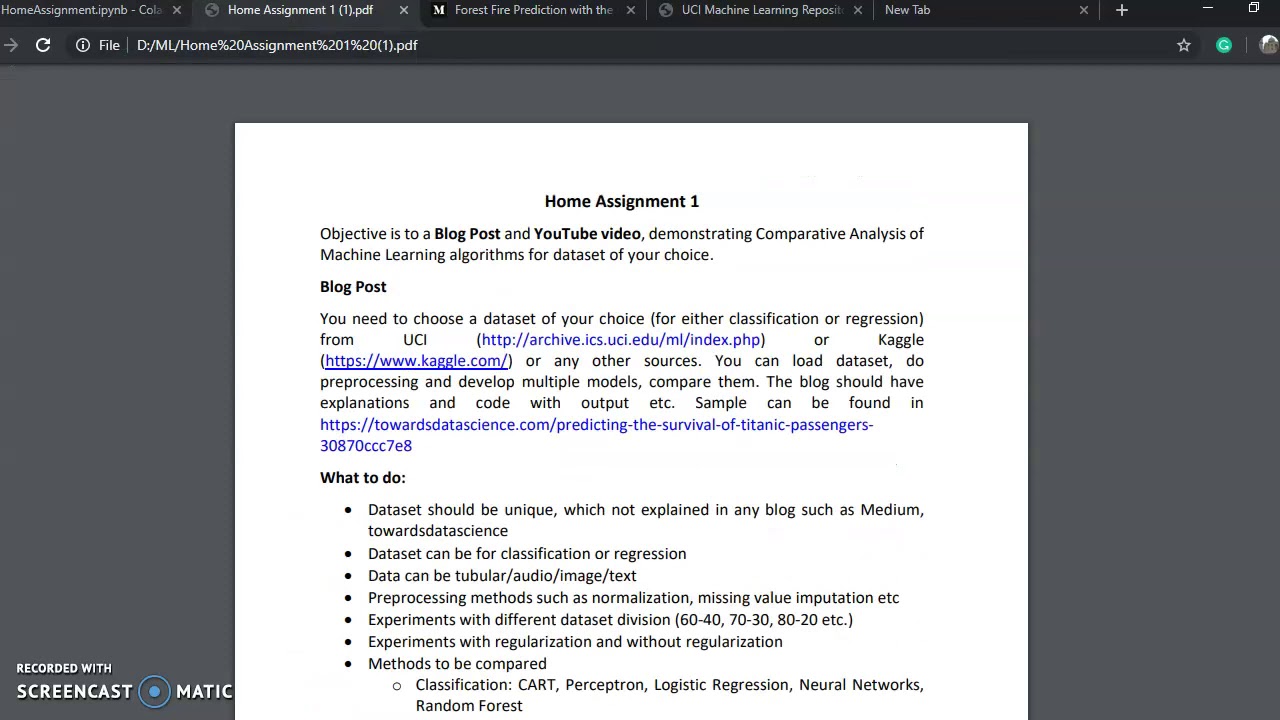The width and height of the screenshot is (1280, 720).
Task: Close the HomeAssignment.ipynb Colab tab
Action: [177, 10]
